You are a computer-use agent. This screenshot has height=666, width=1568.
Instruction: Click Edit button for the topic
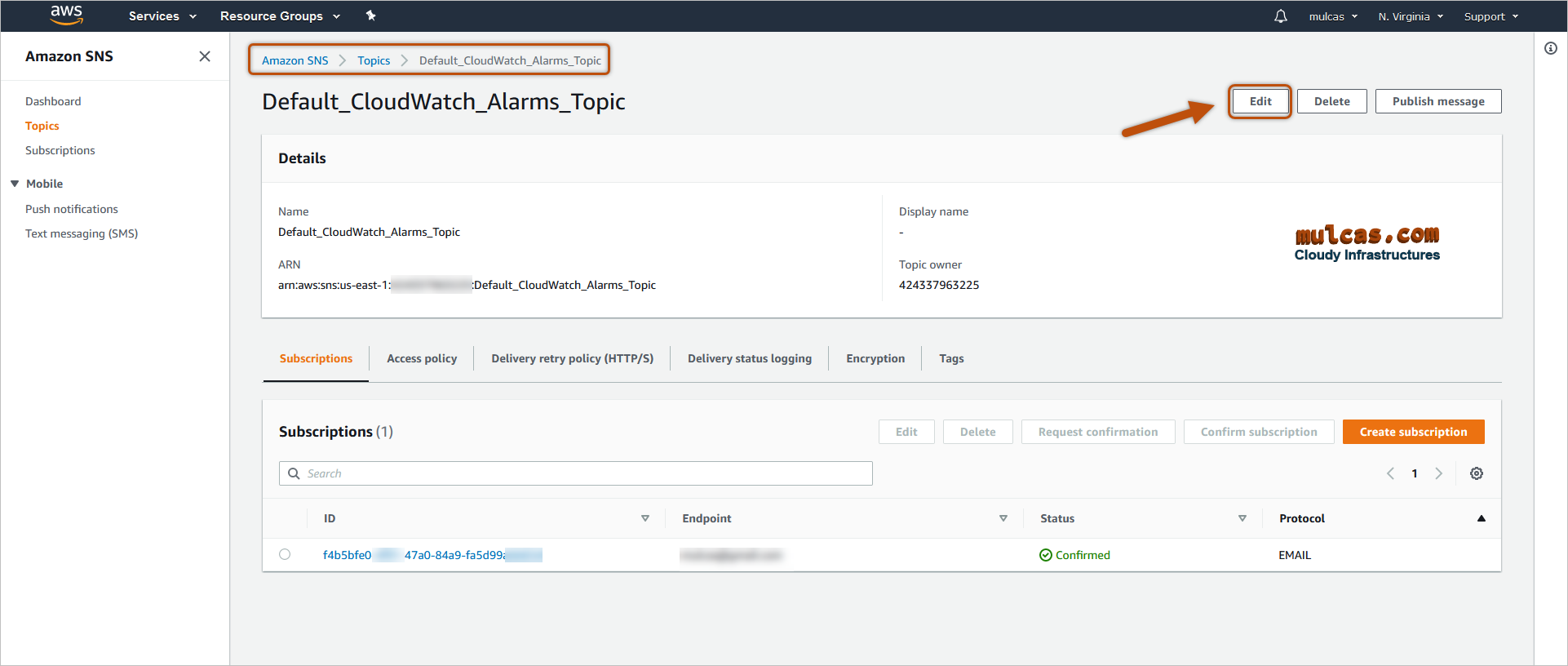click(1260, 101)
